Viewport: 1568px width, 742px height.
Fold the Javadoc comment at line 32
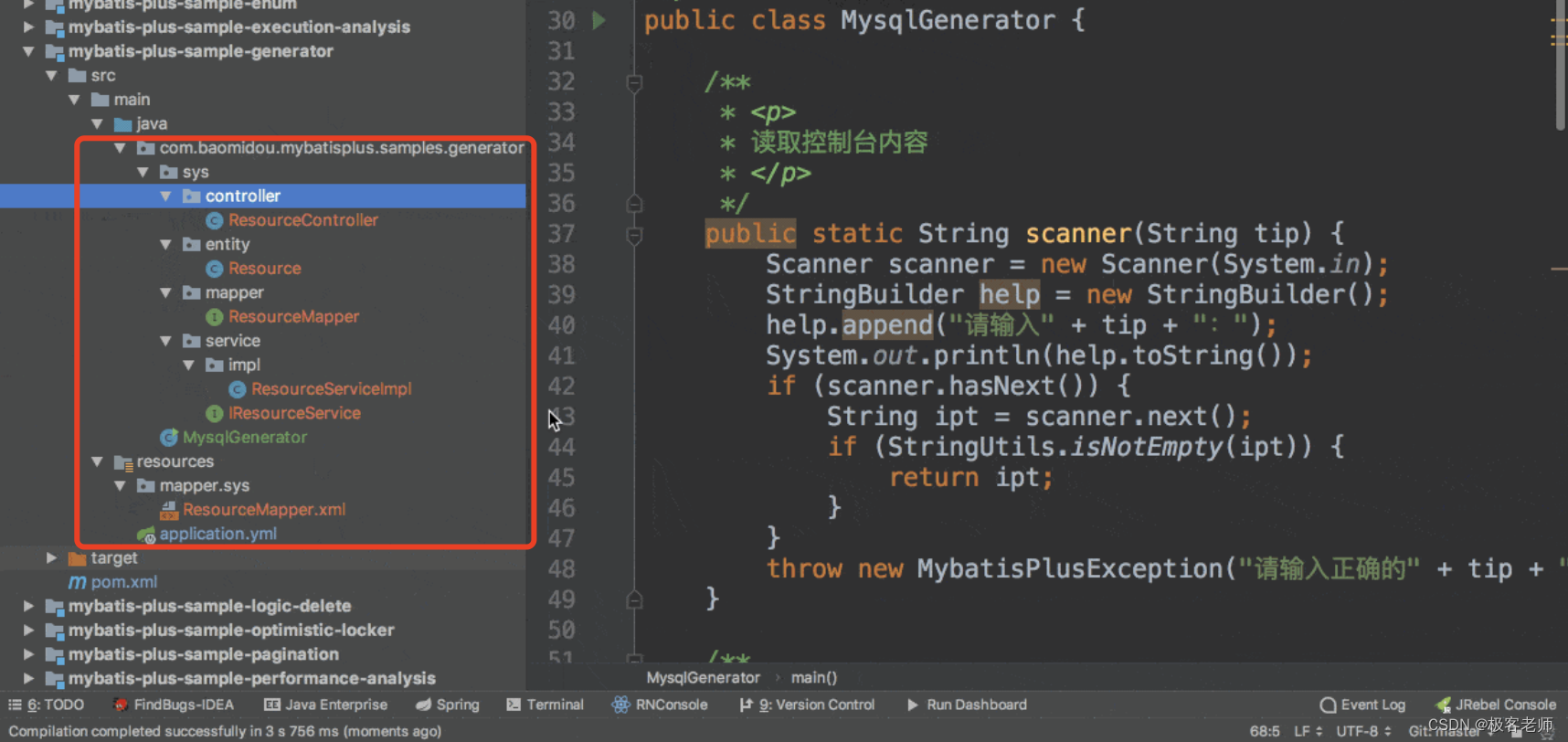coord(634,82)
